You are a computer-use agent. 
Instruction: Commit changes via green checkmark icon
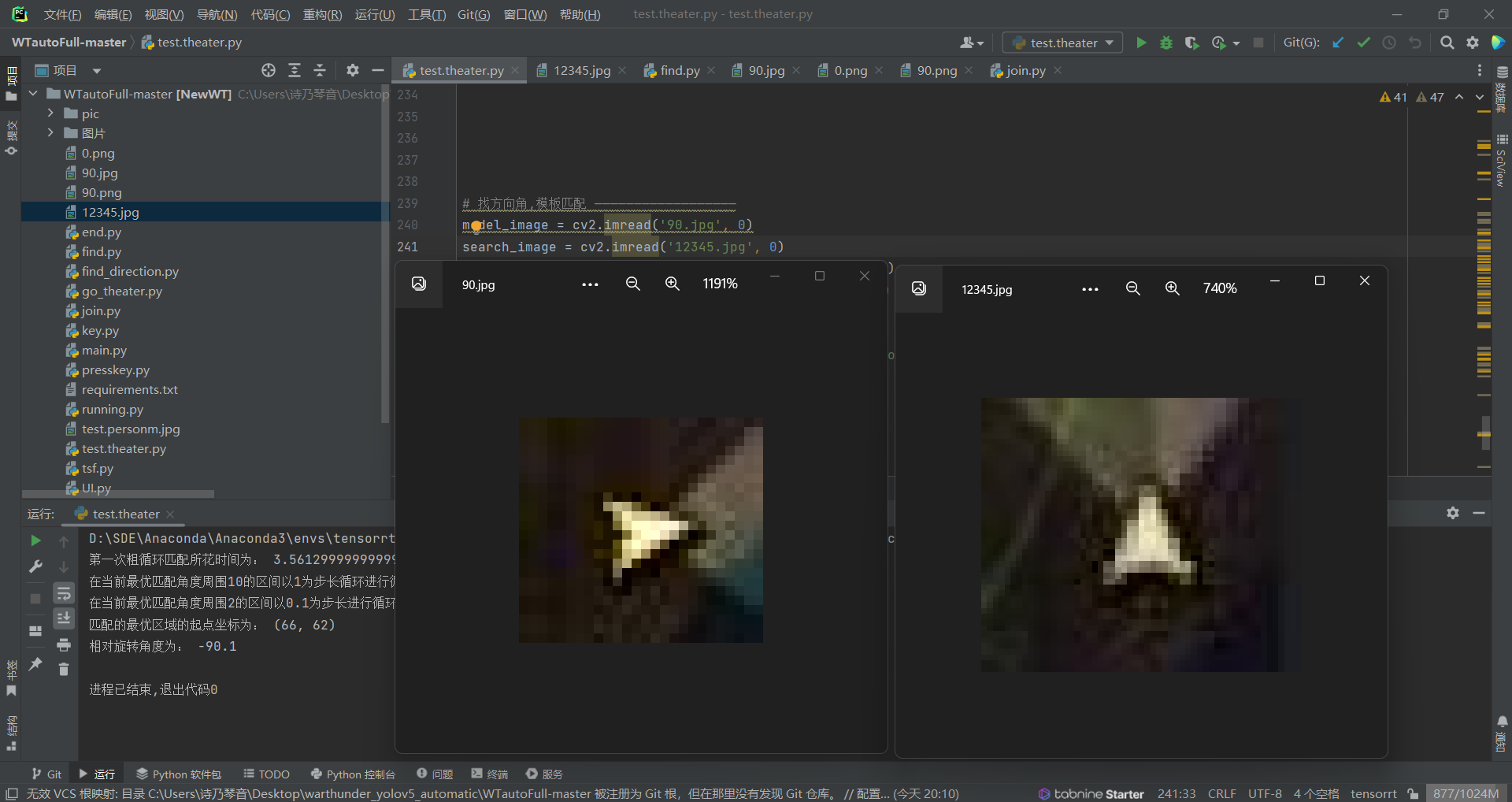pos(1363,43)
